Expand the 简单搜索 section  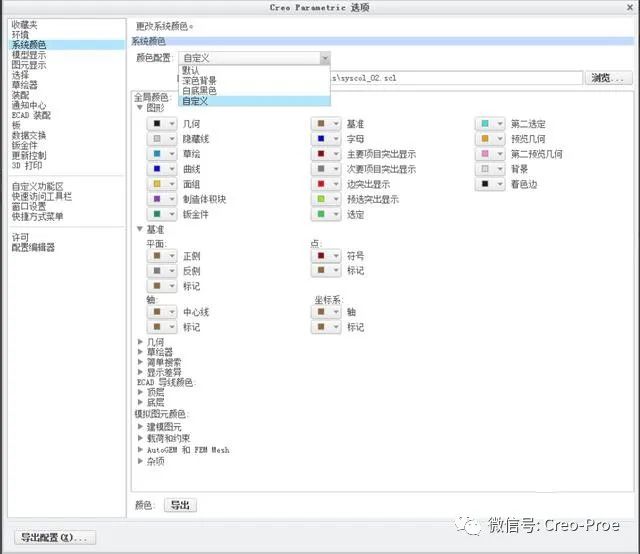140,362
